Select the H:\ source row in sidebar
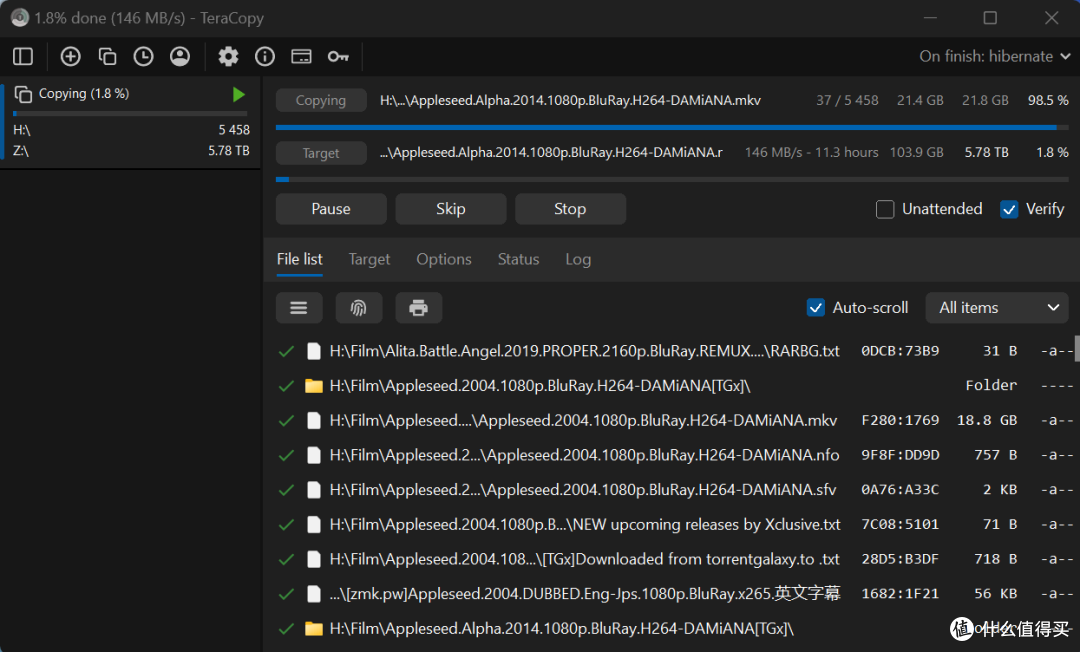The height and width of the screenshot is (652, 1080). [131, 129]
